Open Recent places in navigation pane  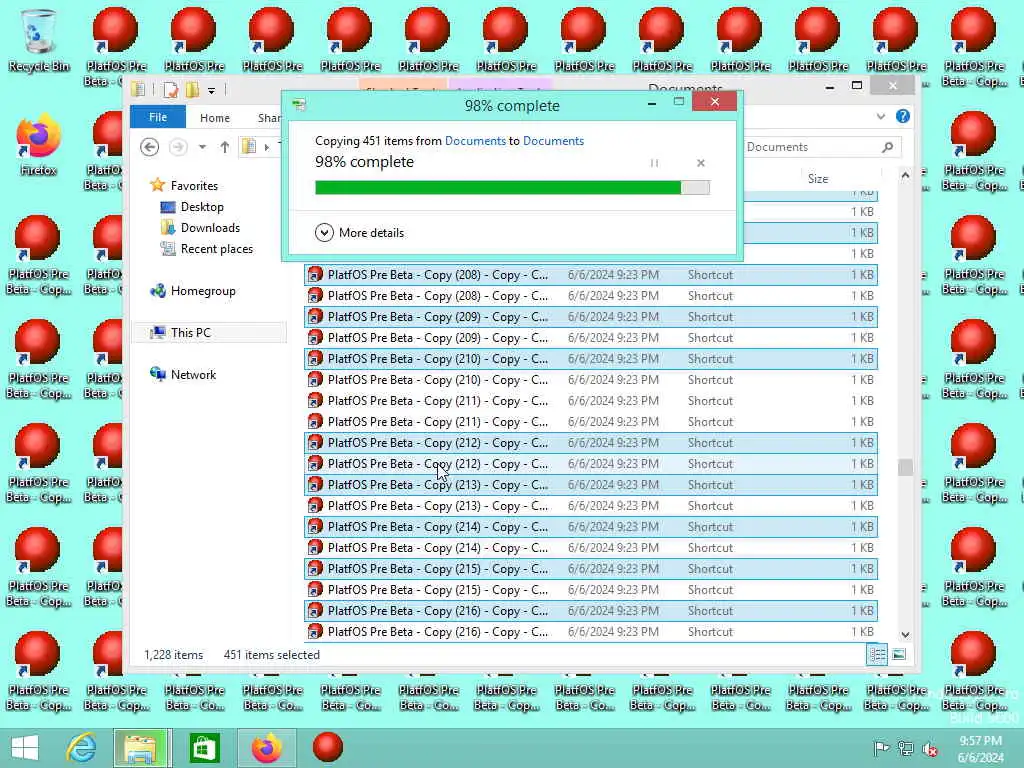pos(207,249)
